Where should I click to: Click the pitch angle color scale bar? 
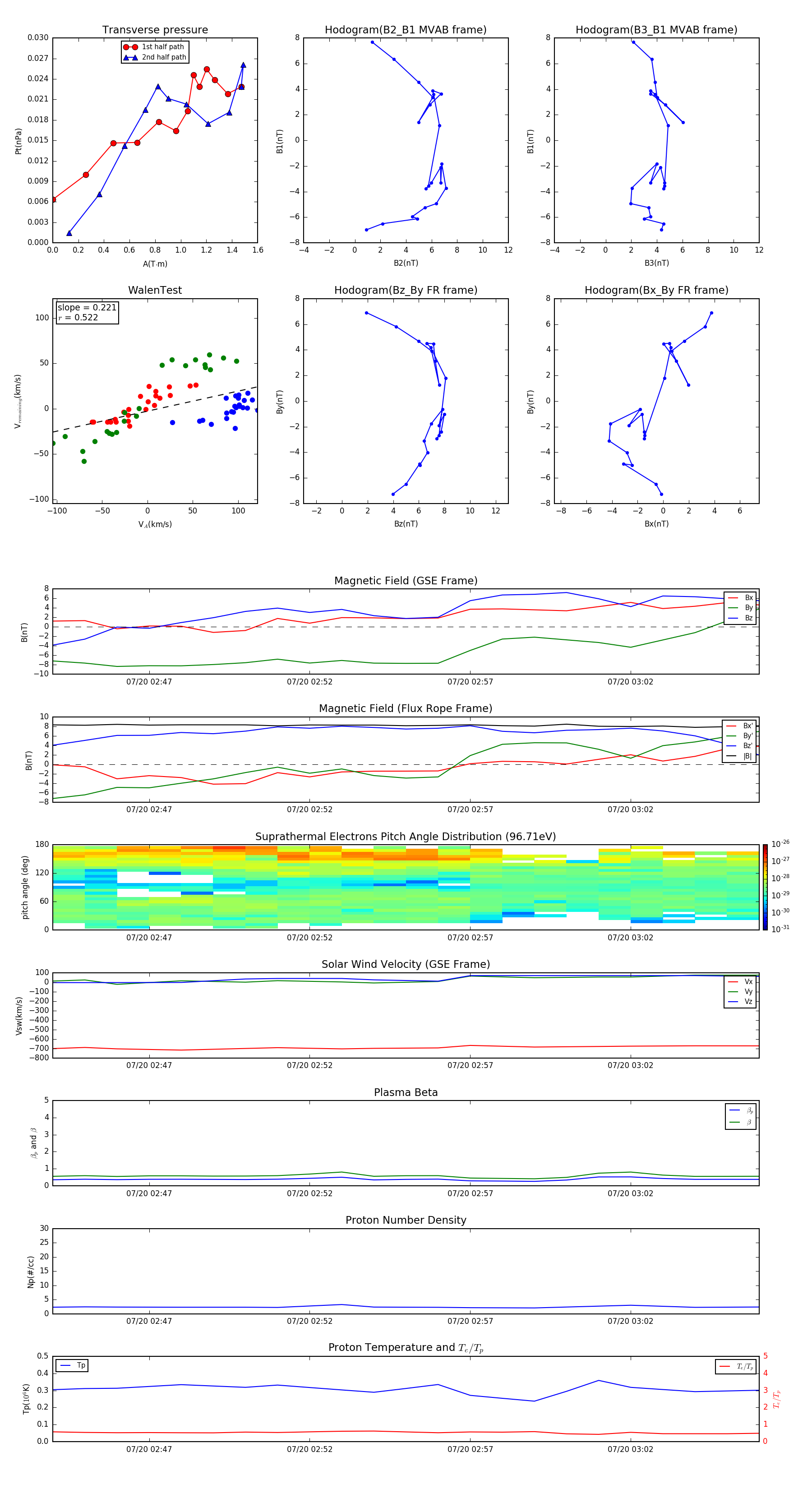(x=765, y=887)
